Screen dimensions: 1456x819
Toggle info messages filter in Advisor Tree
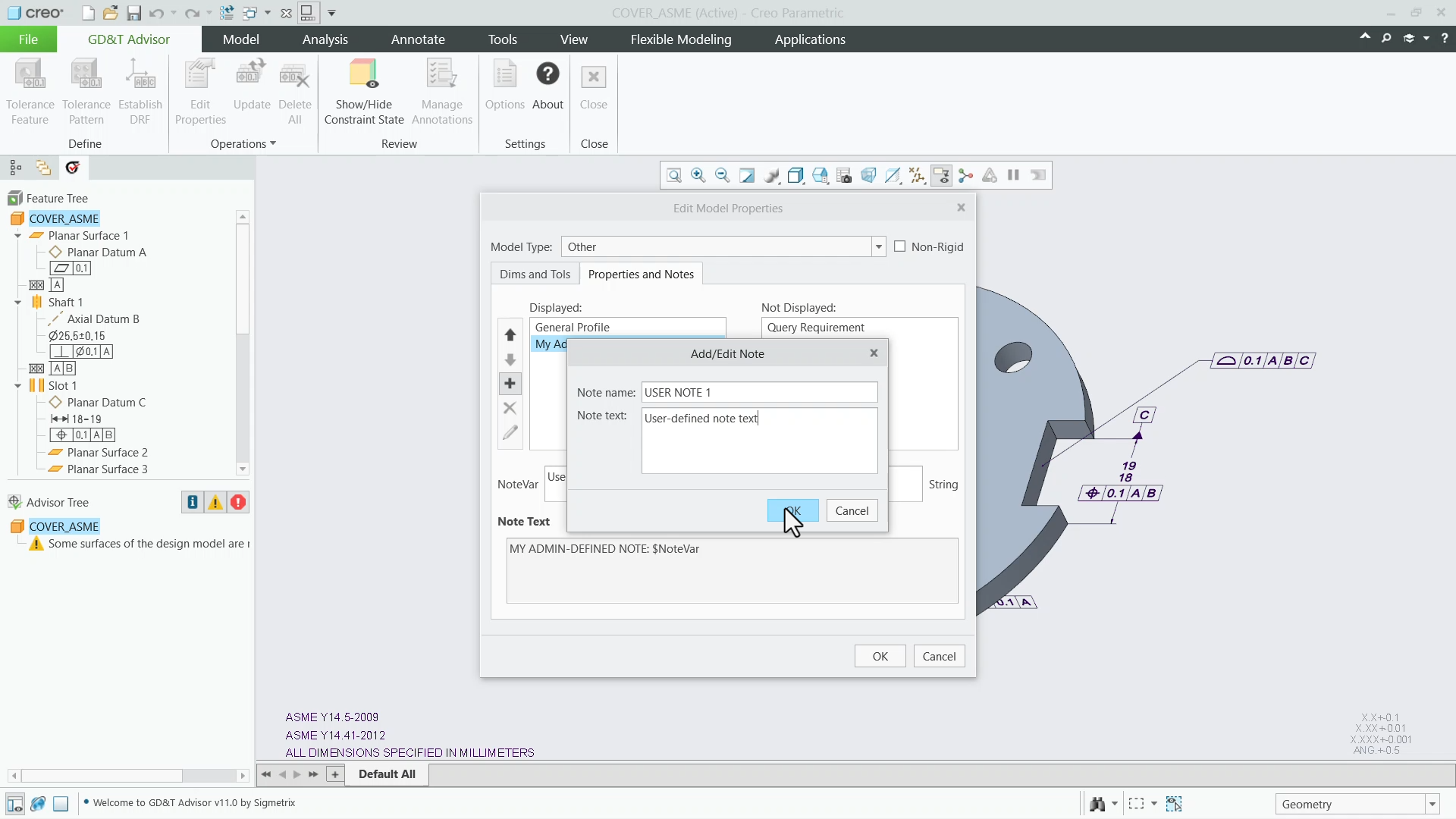(193, 502)
